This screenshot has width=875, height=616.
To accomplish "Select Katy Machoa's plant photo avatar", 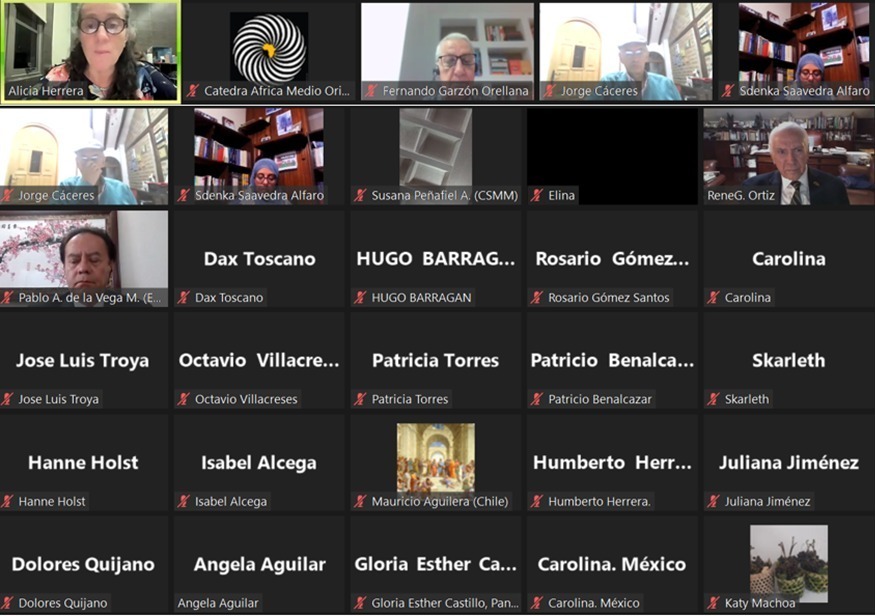I will coord(789,559).
